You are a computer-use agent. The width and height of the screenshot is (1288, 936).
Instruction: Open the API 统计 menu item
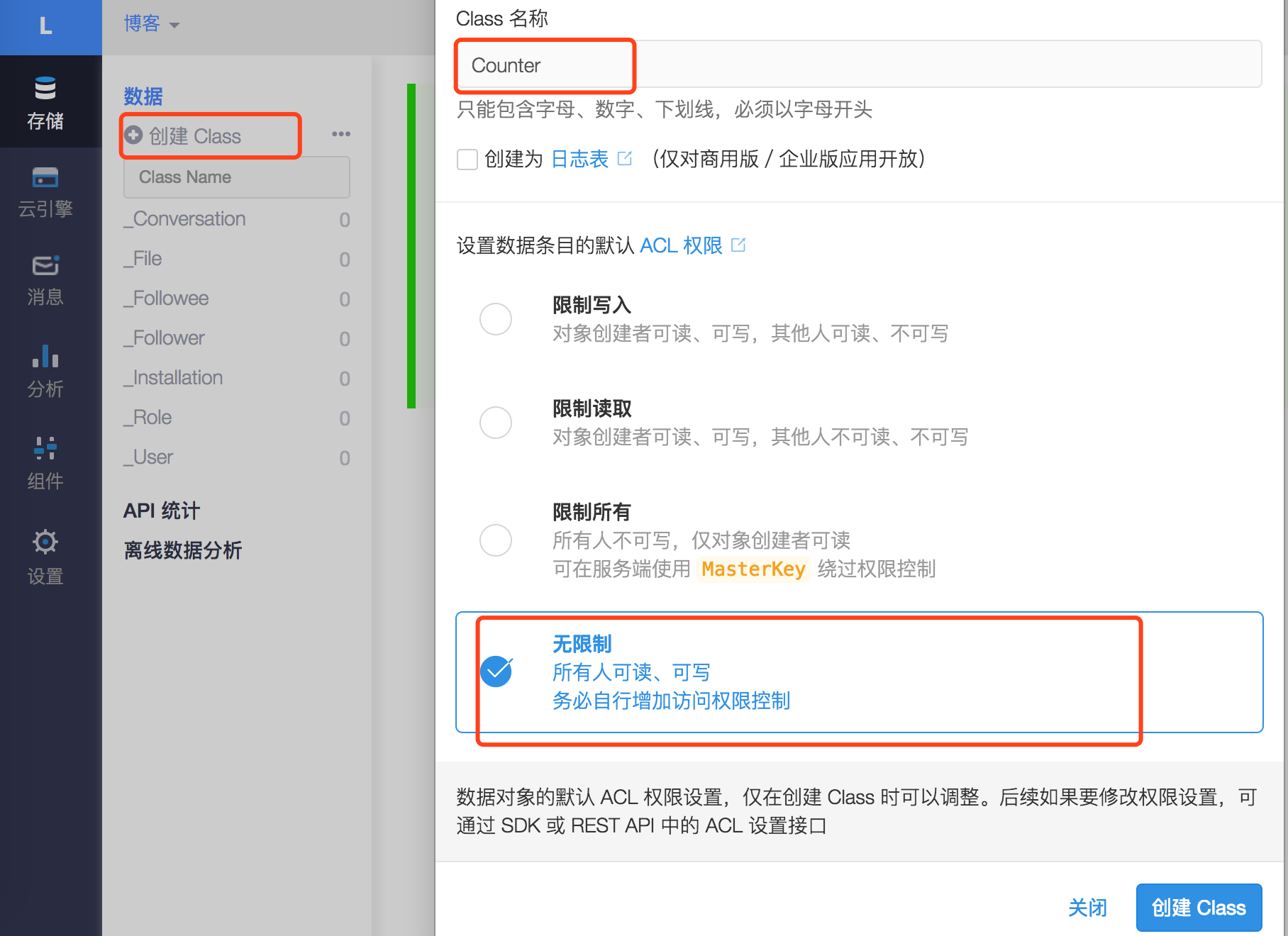click(x=162, y=511)
